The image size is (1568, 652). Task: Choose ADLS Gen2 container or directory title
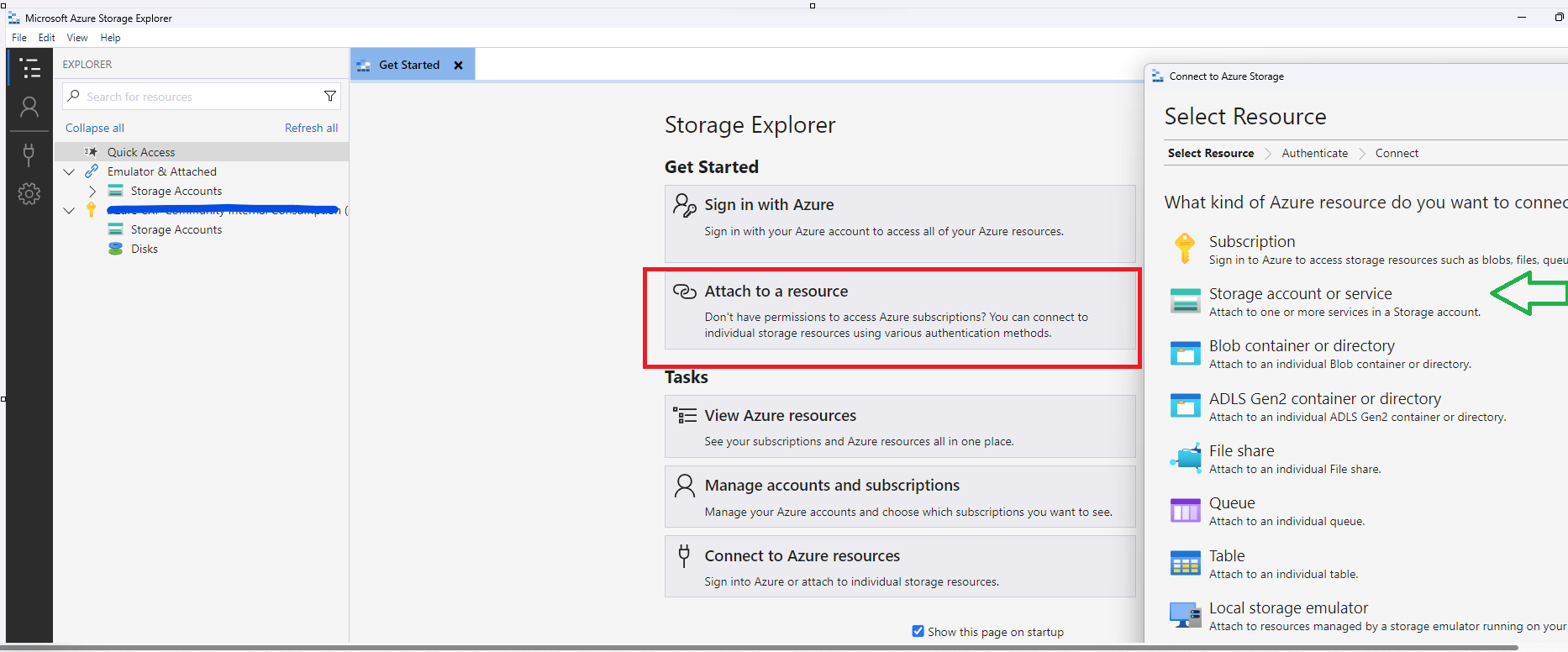coord(1325,398)
